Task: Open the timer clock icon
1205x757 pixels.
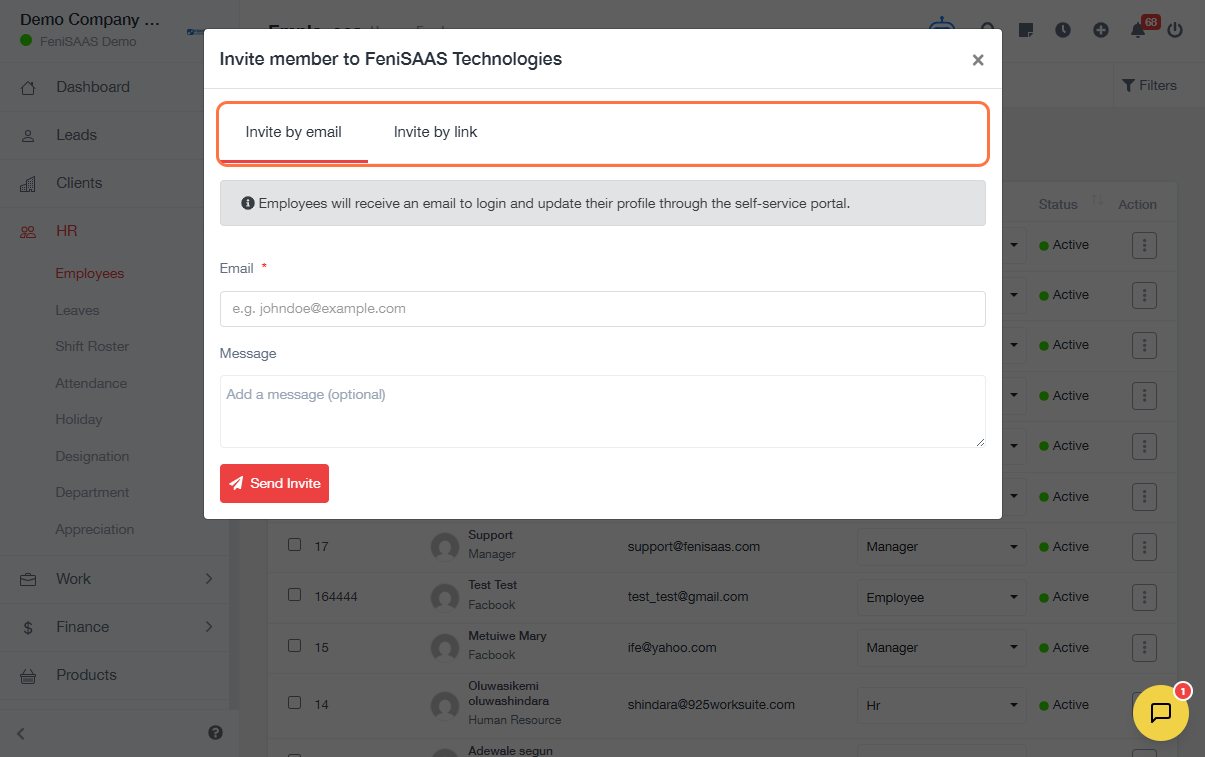Action: [1063, 30]
